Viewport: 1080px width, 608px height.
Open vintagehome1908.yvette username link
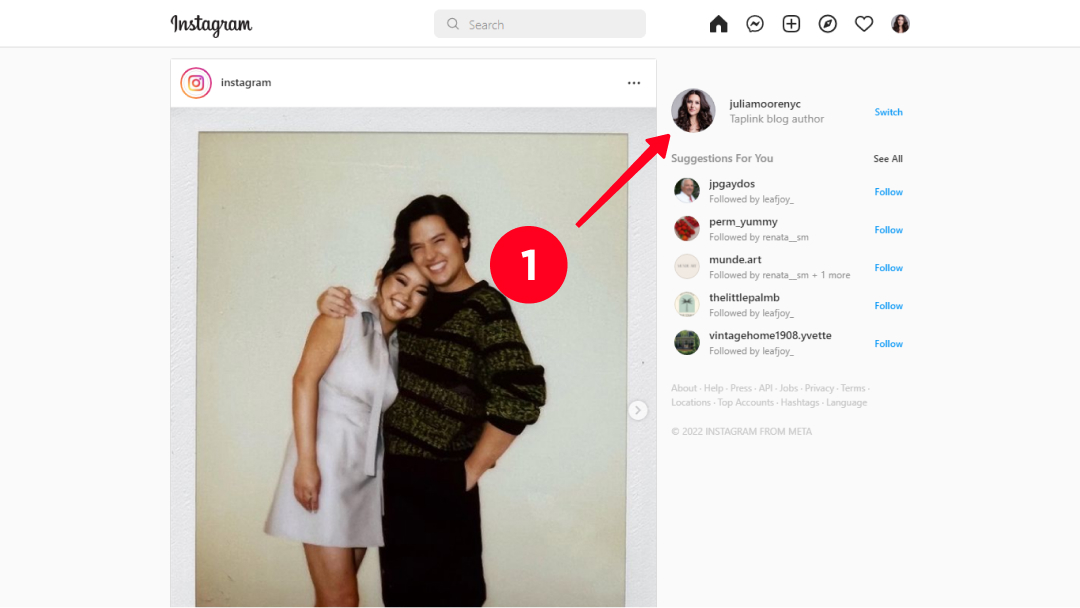[x=770, y=335]
